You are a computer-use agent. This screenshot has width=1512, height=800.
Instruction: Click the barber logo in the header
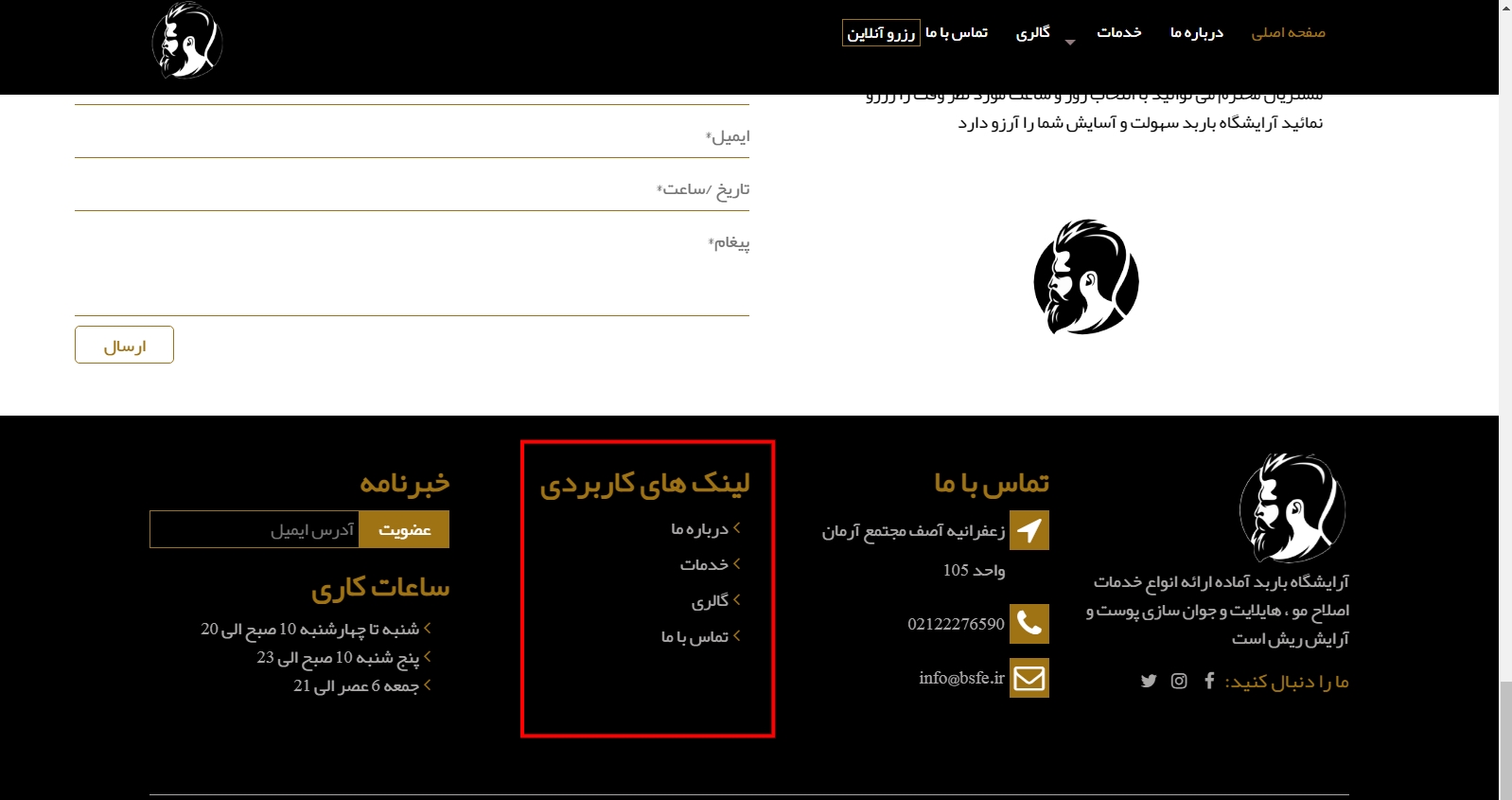[x=187, y=41]
